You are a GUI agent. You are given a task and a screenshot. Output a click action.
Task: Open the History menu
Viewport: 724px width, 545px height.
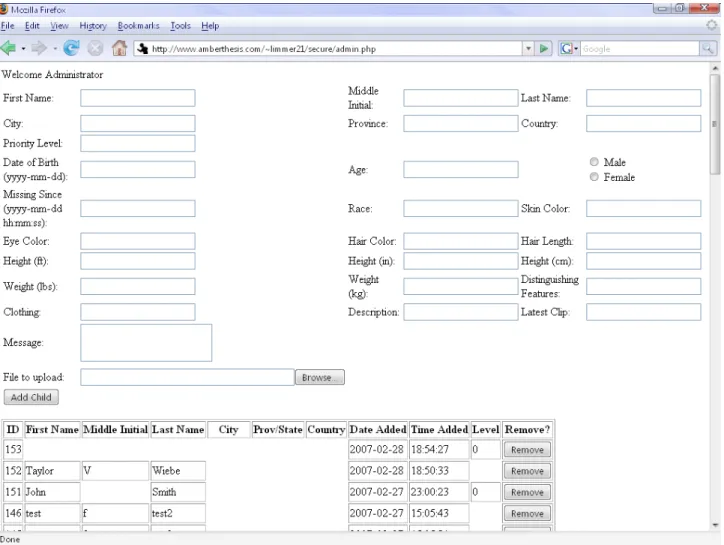(x=93, y=26)
